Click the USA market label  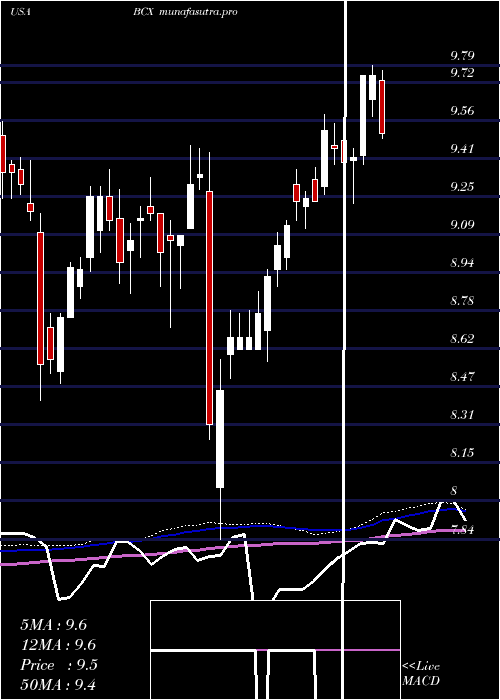(20, 12)
